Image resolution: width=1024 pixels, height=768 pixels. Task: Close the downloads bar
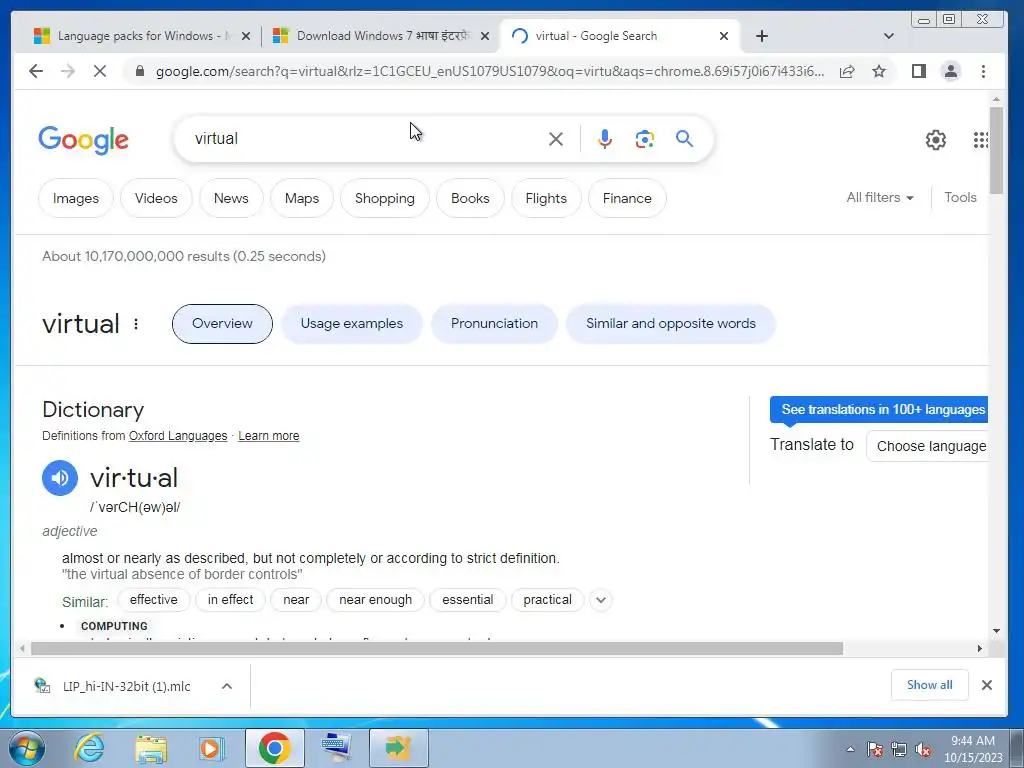[x=987, y=685]
